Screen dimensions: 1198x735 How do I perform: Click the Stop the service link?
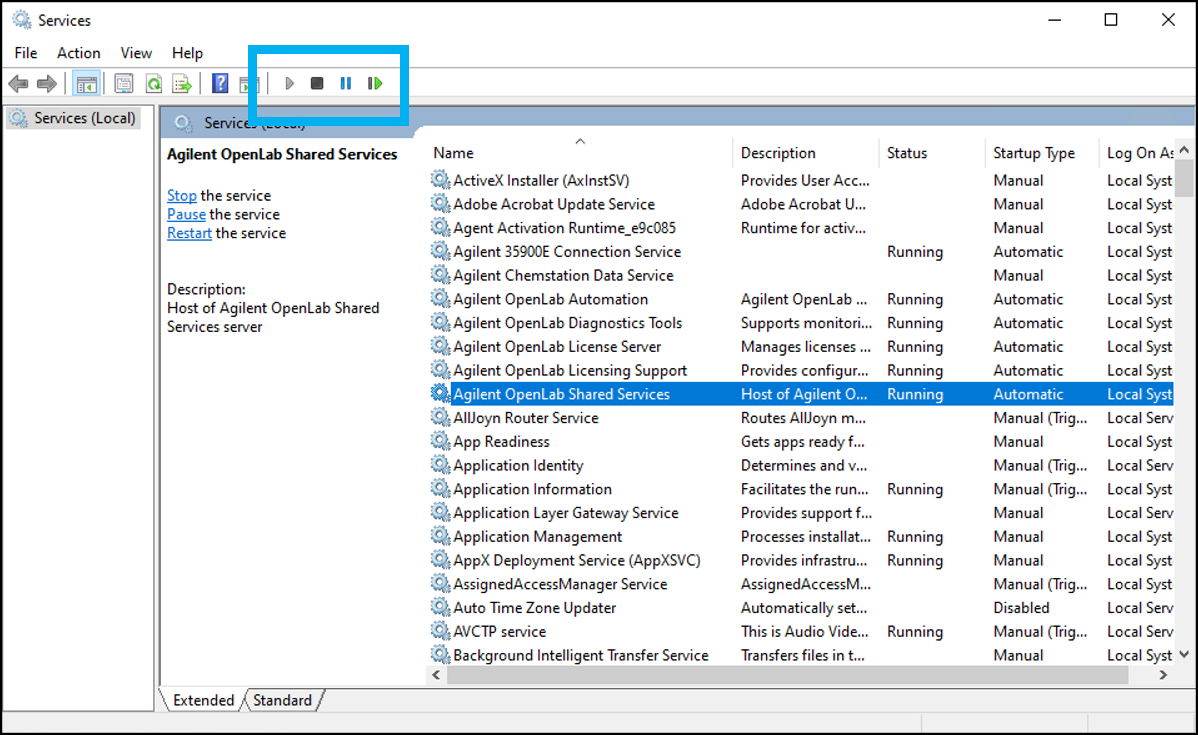tap(182, 196)
